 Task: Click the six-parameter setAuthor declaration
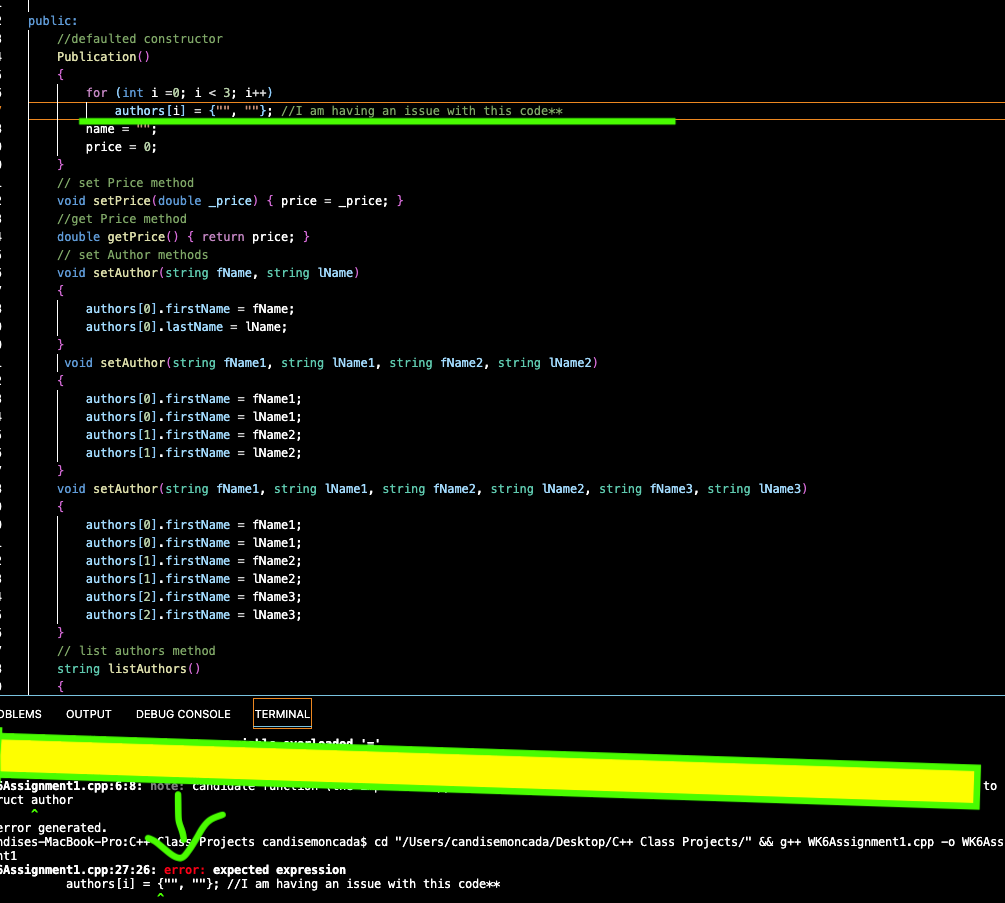pos(432,488)
